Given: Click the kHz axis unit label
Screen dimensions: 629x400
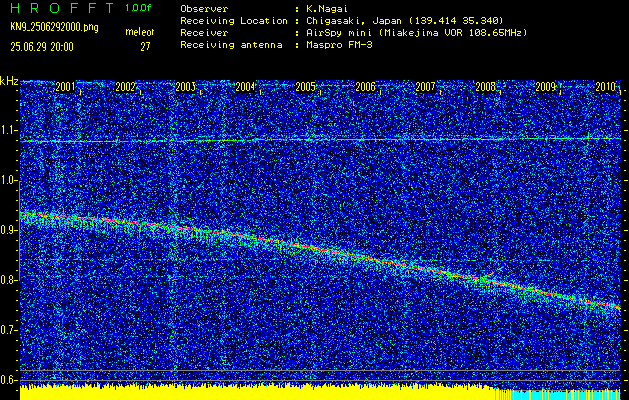Looking at the screenshot, I should coord(9,81).
